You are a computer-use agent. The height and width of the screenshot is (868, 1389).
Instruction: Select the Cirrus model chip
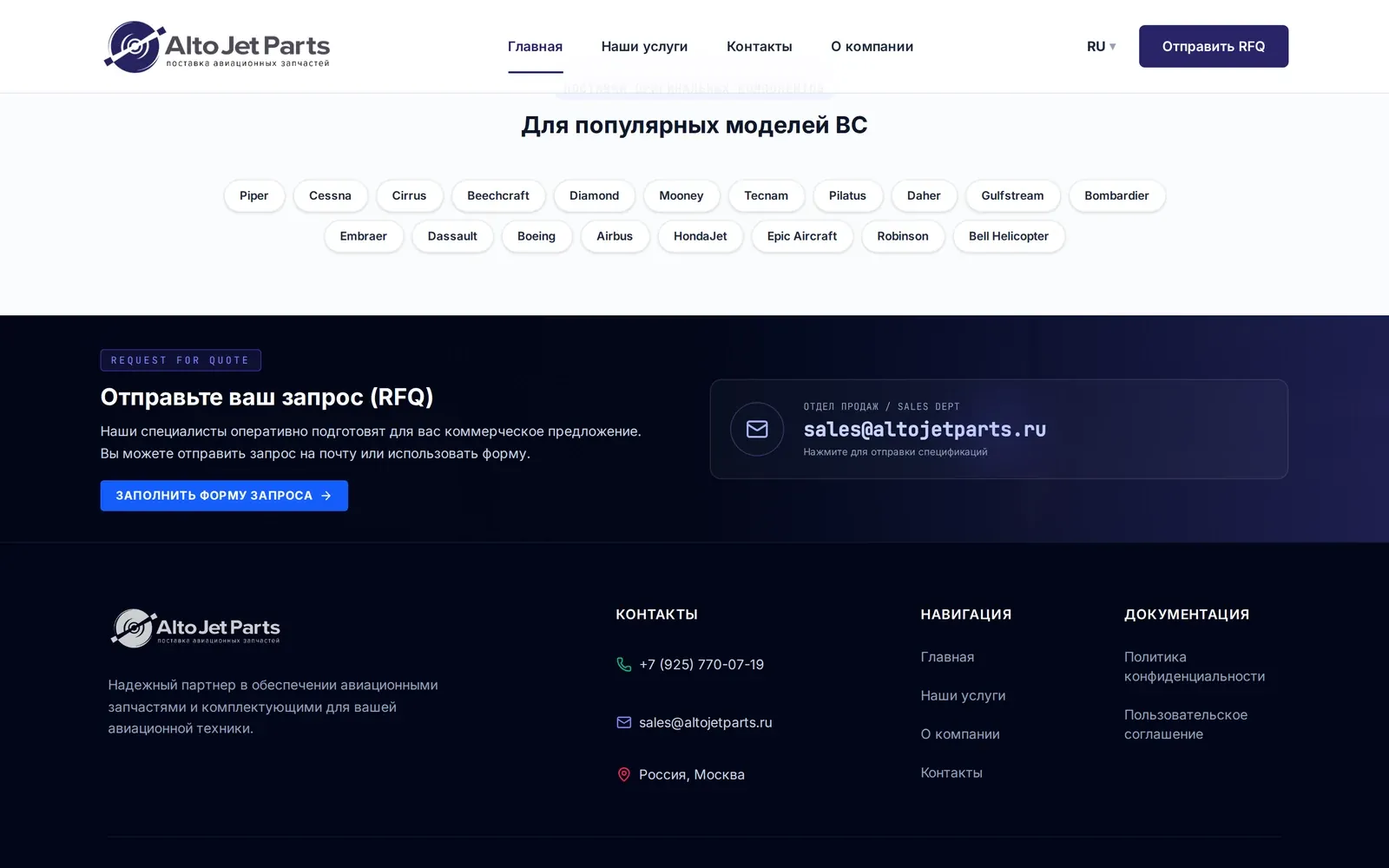(x=409, y=196)
